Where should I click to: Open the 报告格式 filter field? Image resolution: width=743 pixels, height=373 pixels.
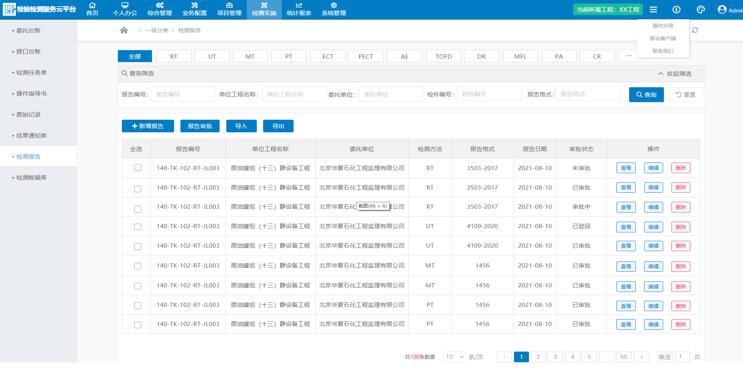[588, 94]
